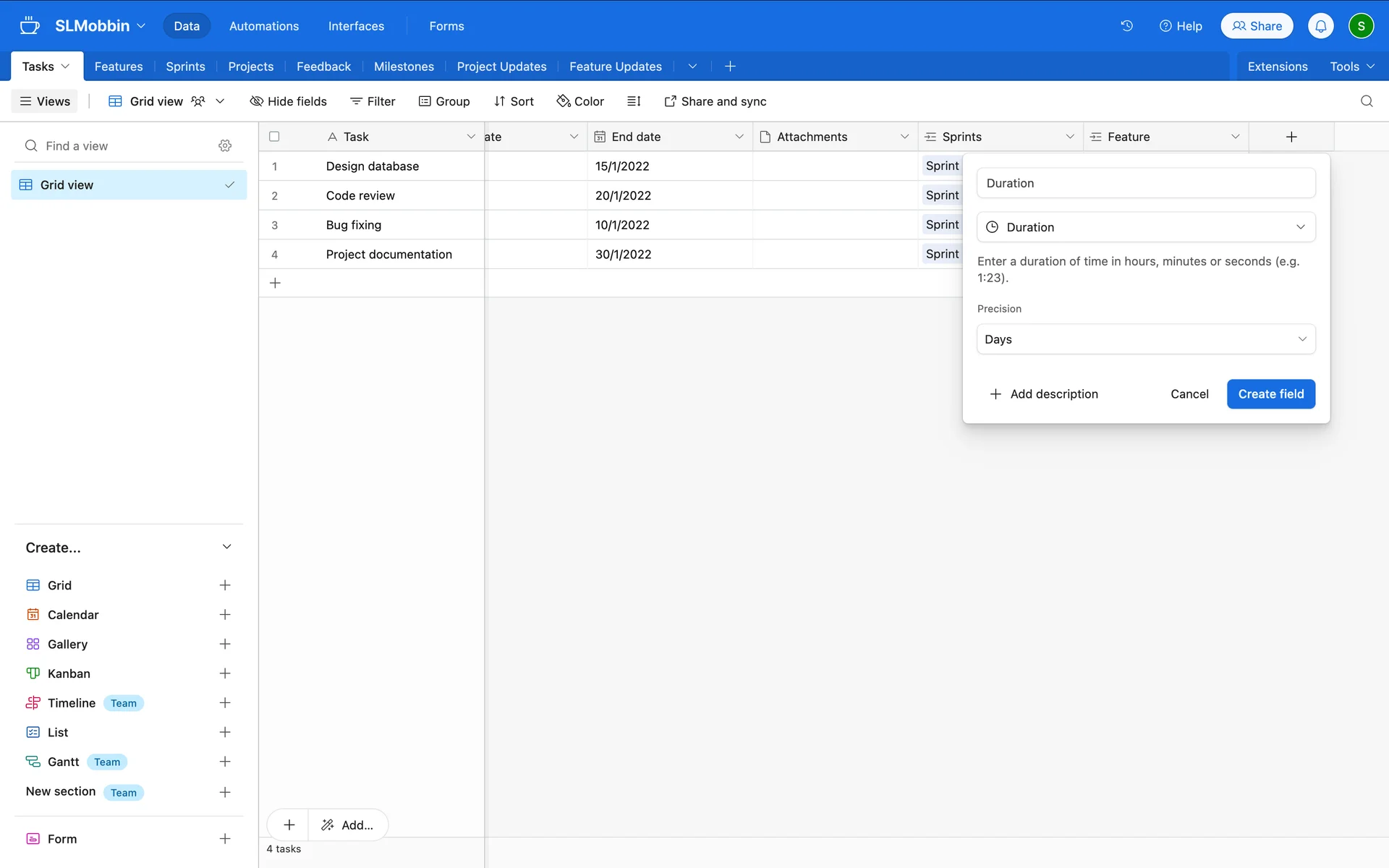
Task: Click the field name input
Action: coord(1145,183)
